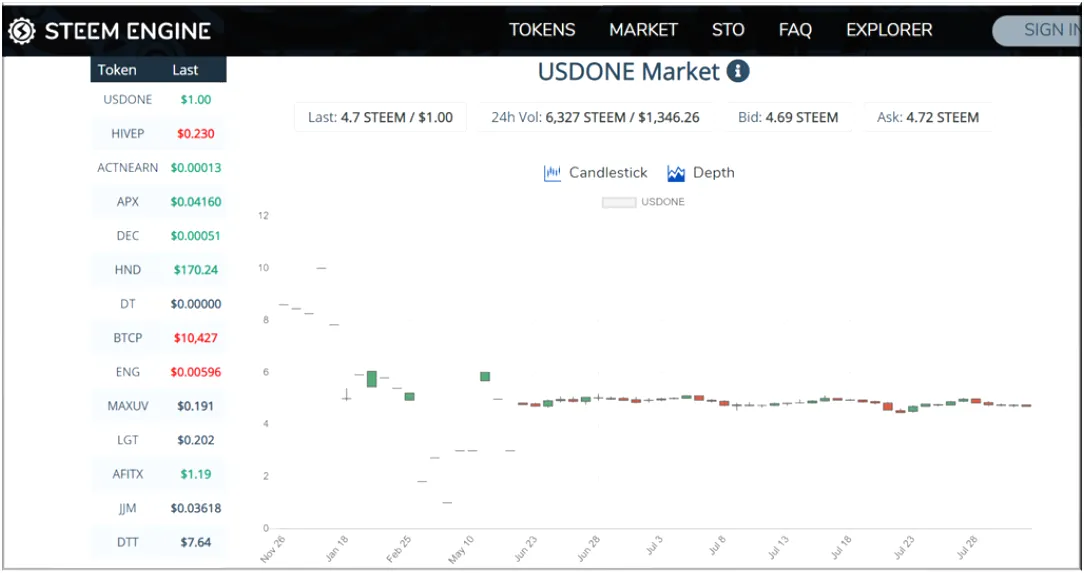Image resolution: width=1084 pixels, height=573 pixels.
Task: Select the AFITX token row
Action: click(158, 474)
